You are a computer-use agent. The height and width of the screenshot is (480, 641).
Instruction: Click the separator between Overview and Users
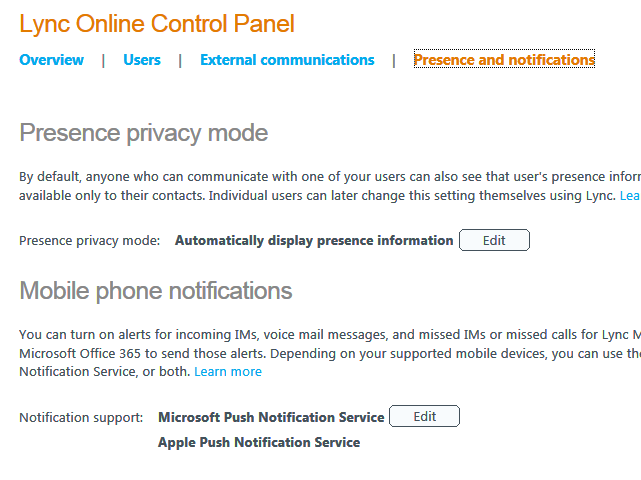coord(103,60)
